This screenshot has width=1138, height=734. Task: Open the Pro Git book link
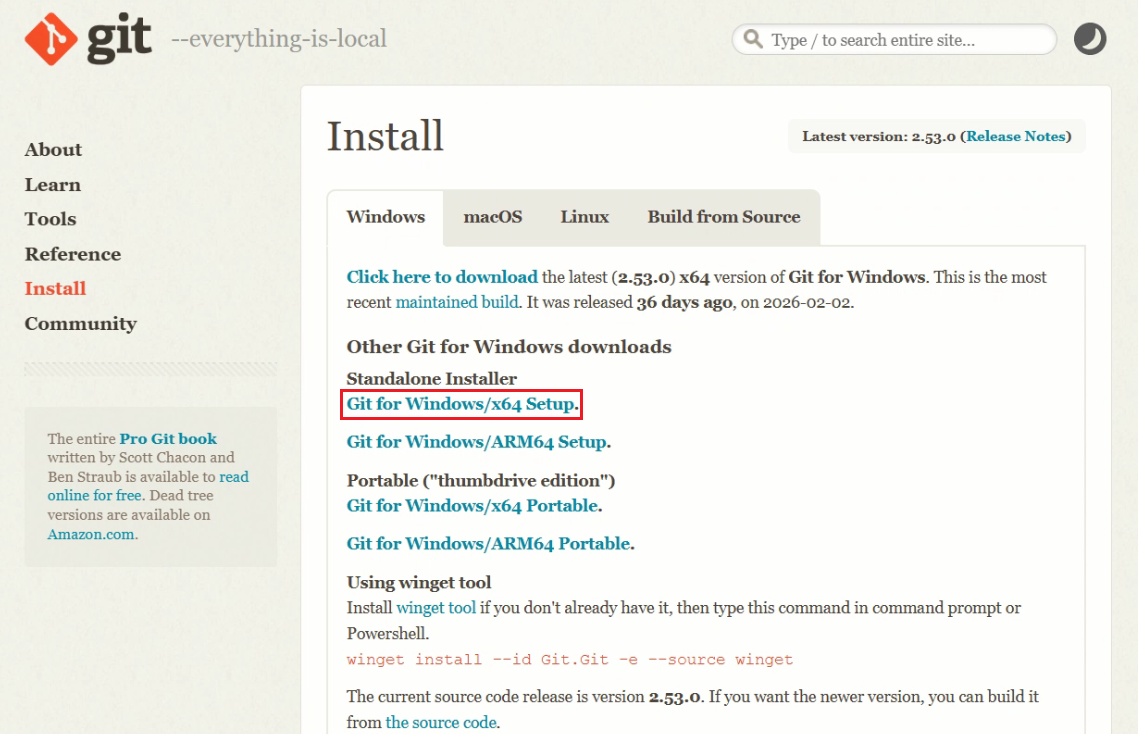168,439
